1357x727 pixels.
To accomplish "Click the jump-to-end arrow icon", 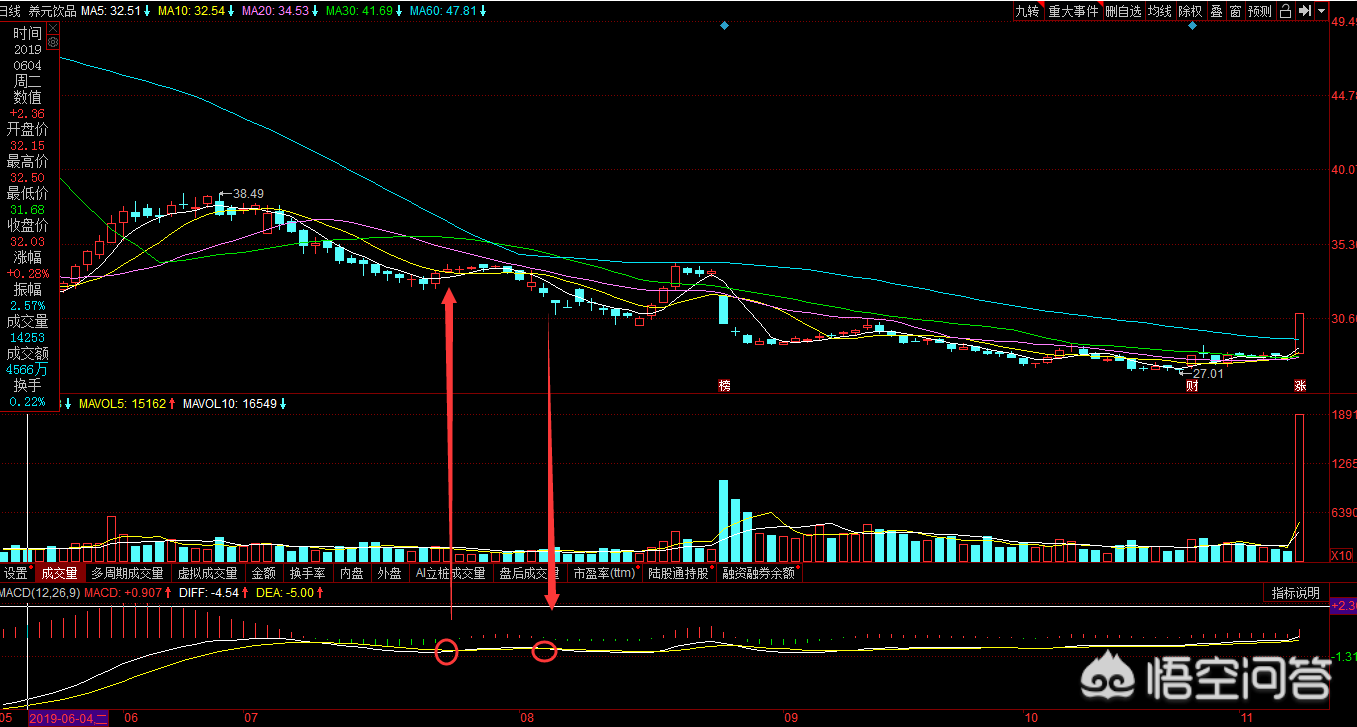I will (x=1304, y=11).
